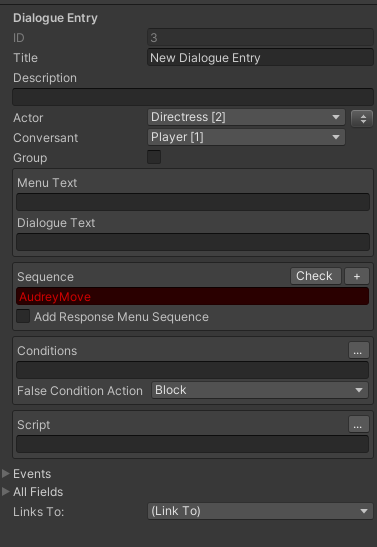The height and width of the screenshot is (547, 377).
Task: Click the Dialogue Entry heading
Action: (x=55, y=18)
